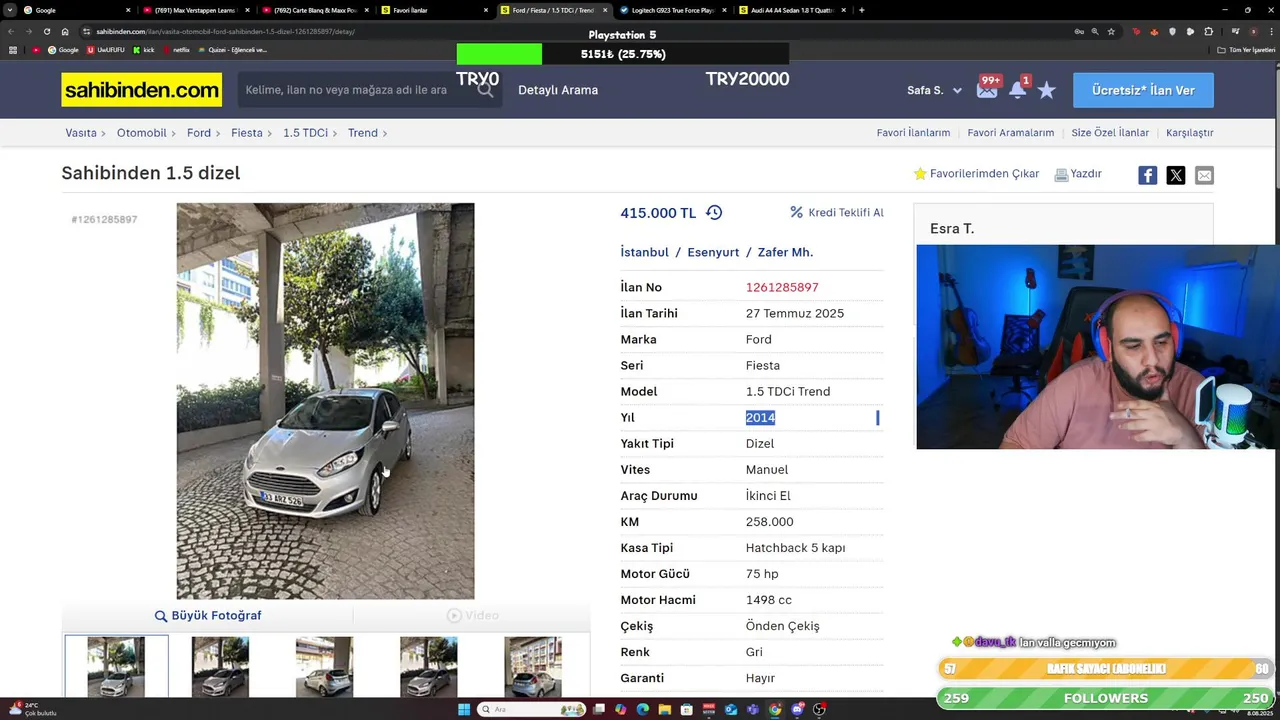Click the Trend breadcrumb
This screenshot has width=1280, height=720.
click(x=363, y=132)
